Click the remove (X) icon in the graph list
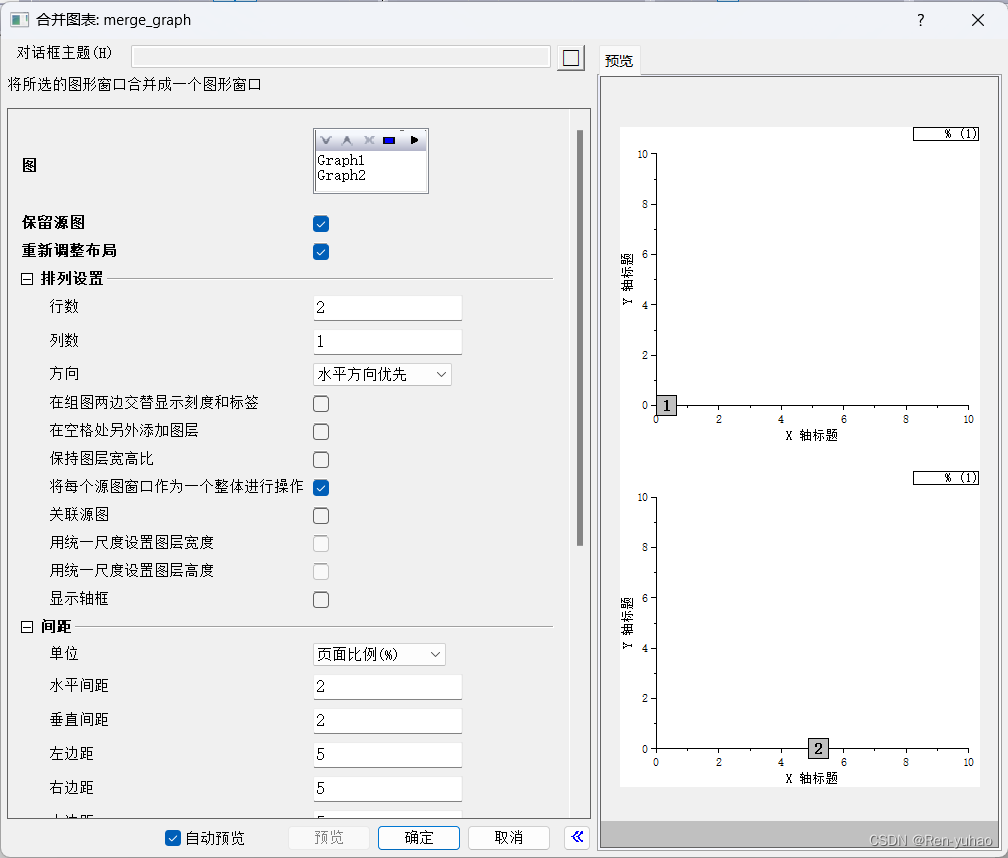1008x858 pixels. 368,140
